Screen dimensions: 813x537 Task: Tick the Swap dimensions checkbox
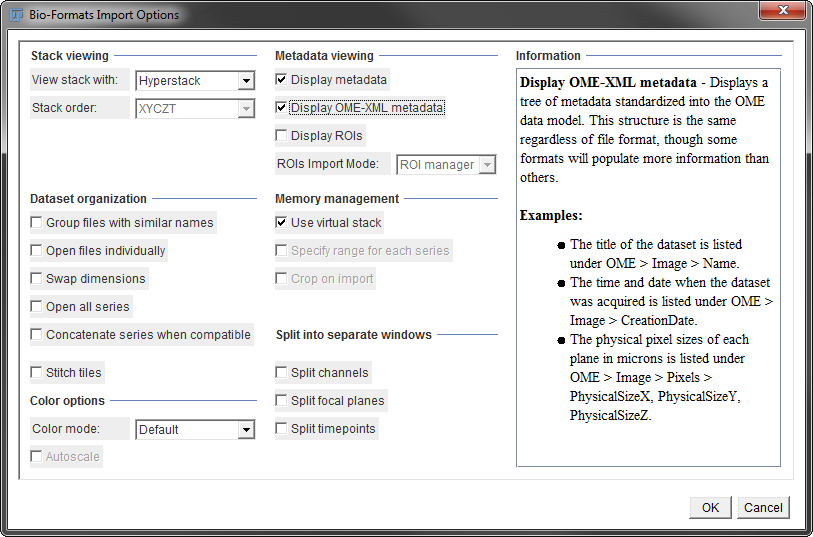click(37, 279)
